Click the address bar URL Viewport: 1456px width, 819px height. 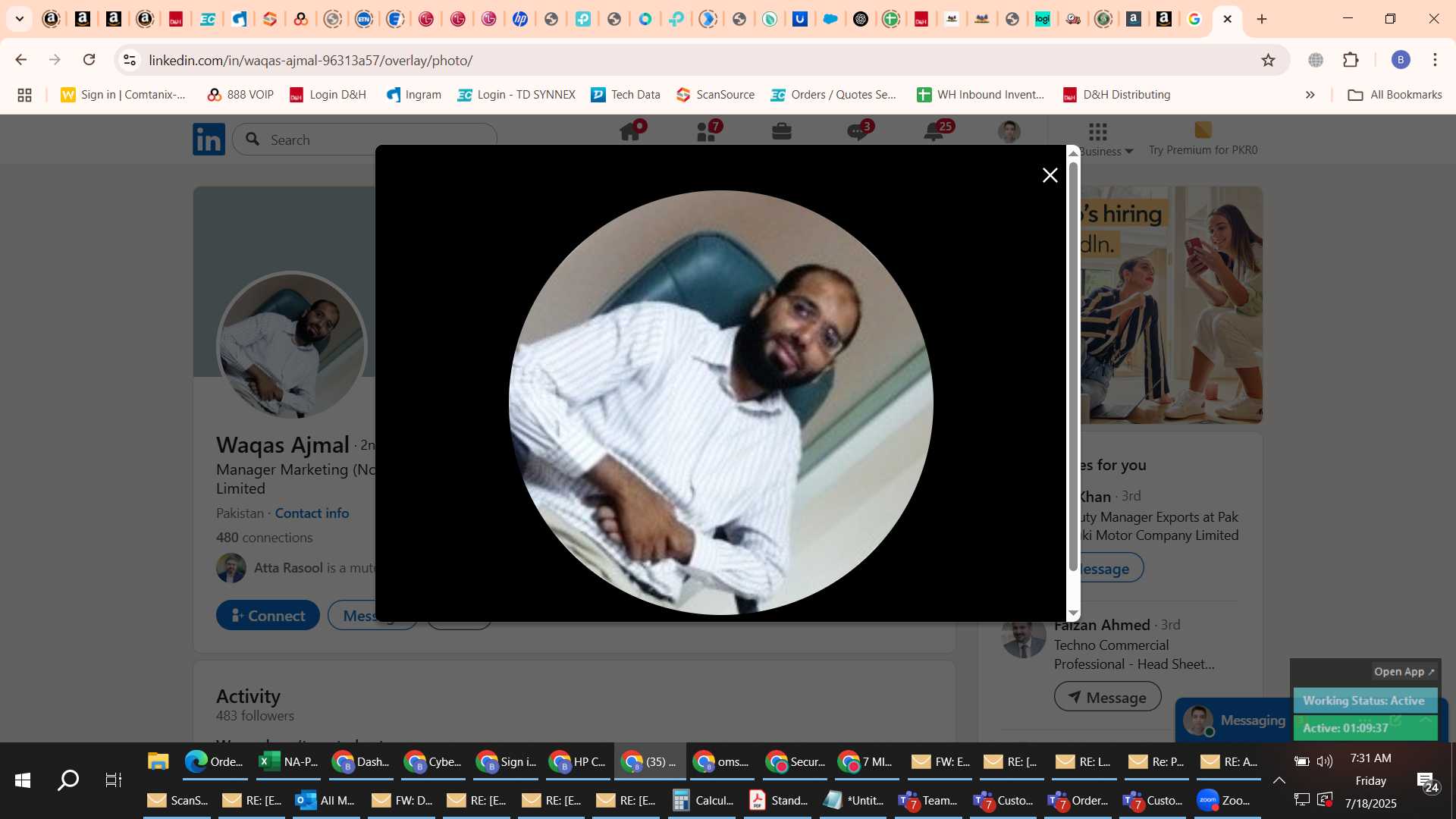click(310, 60)
